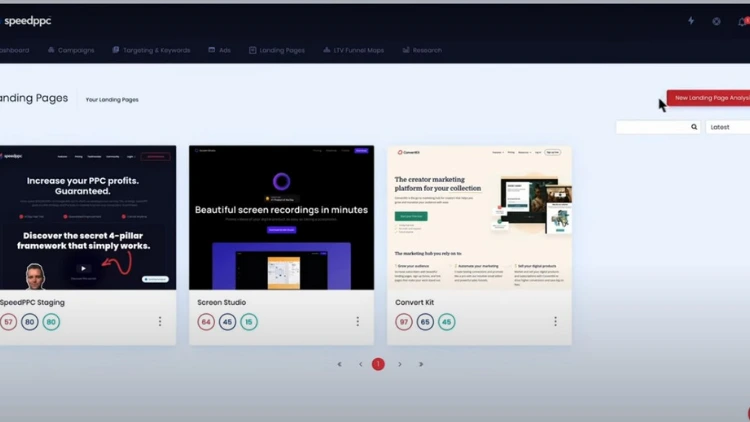
Task: Open the SpeedPPC Staging thumbnail
Action: tap(88, 218)
